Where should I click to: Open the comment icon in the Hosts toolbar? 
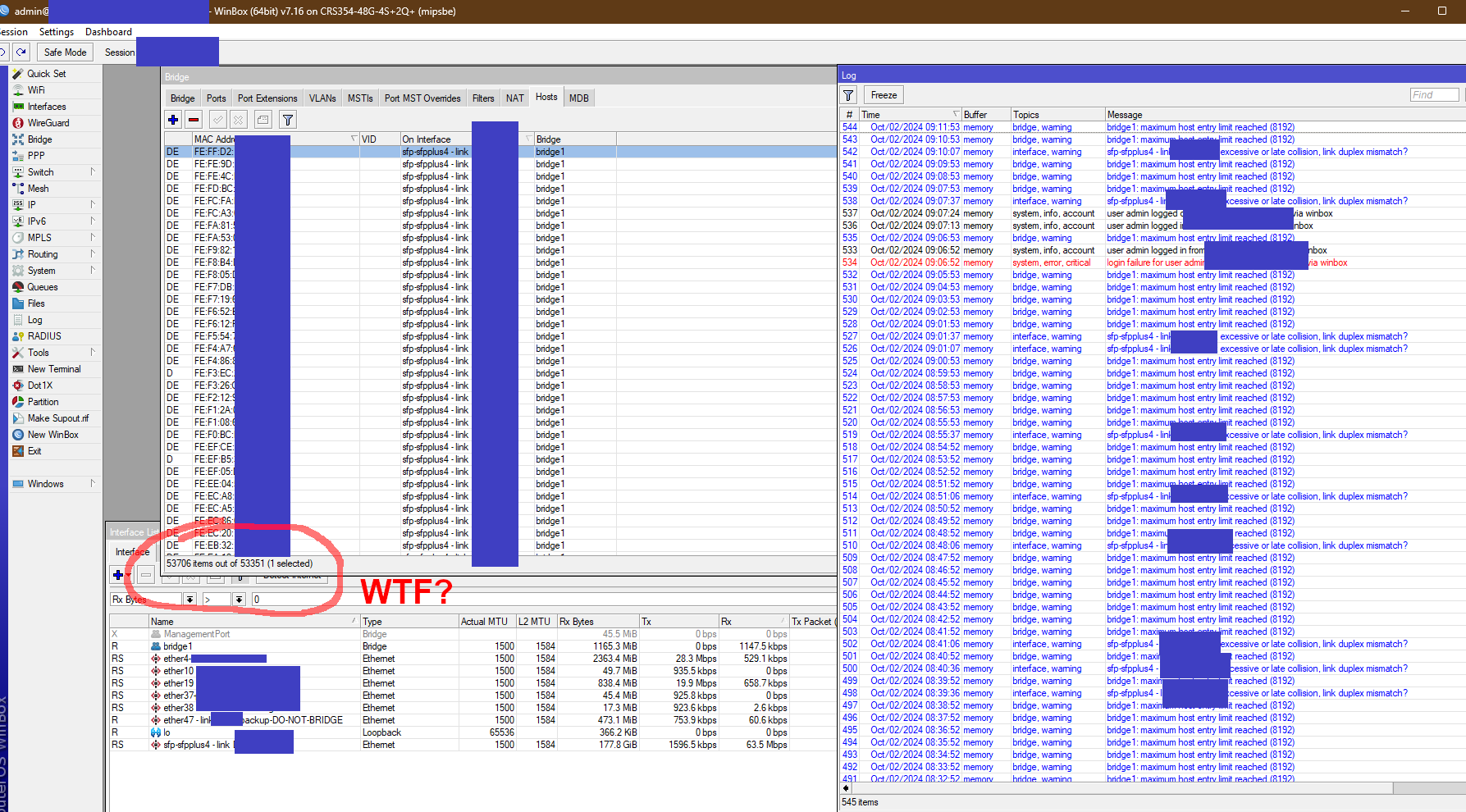(263, 120)
